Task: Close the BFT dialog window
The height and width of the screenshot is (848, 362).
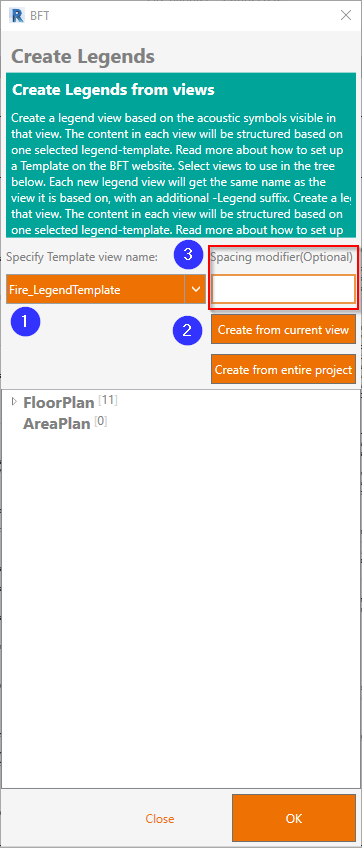Action: [x=346, y=15]
